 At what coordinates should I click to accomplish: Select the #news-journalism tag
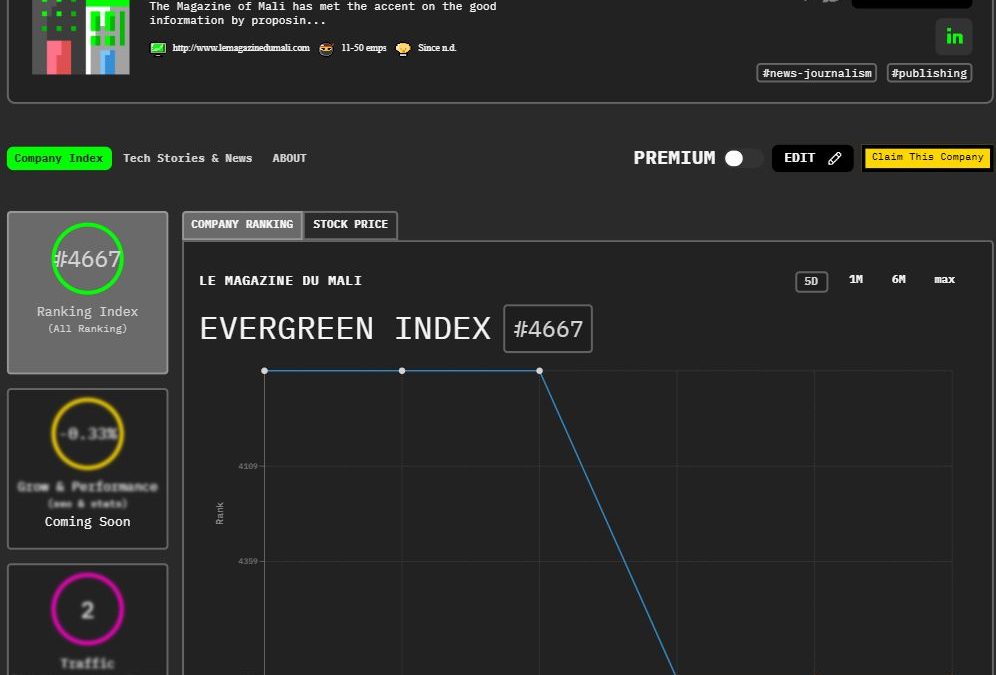pos(816,73)
